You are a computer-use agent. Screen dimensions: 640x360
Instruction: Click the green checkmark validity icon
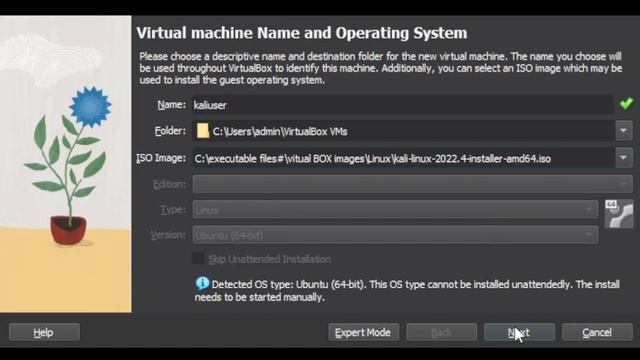pyautogui.click(x=626, y=104)
